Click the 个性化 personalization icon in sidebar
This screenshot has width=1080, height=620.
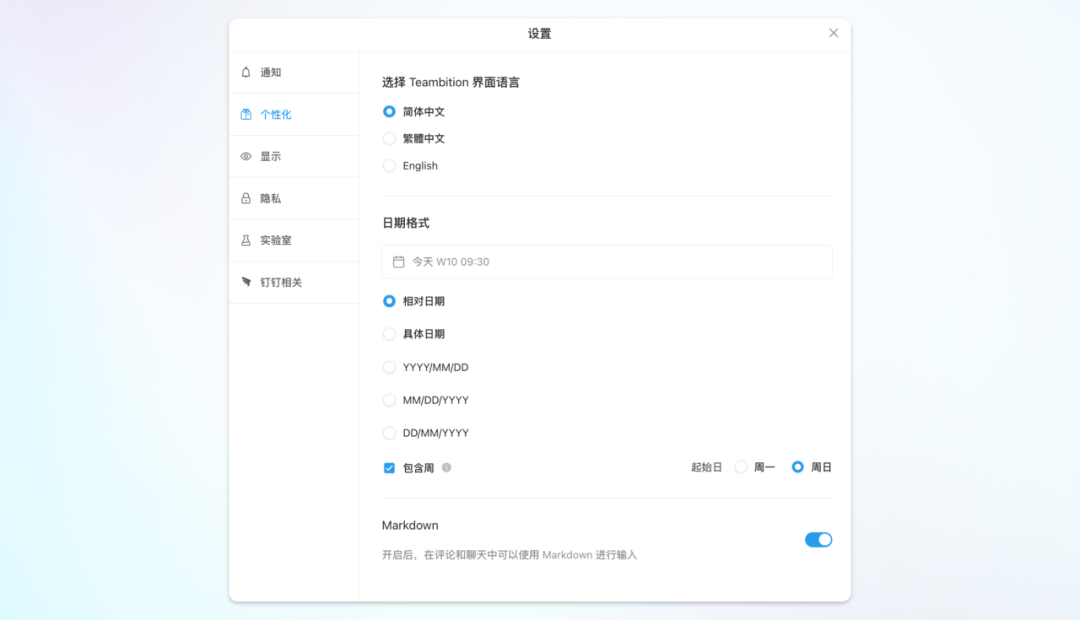click(x=246, y=114)
